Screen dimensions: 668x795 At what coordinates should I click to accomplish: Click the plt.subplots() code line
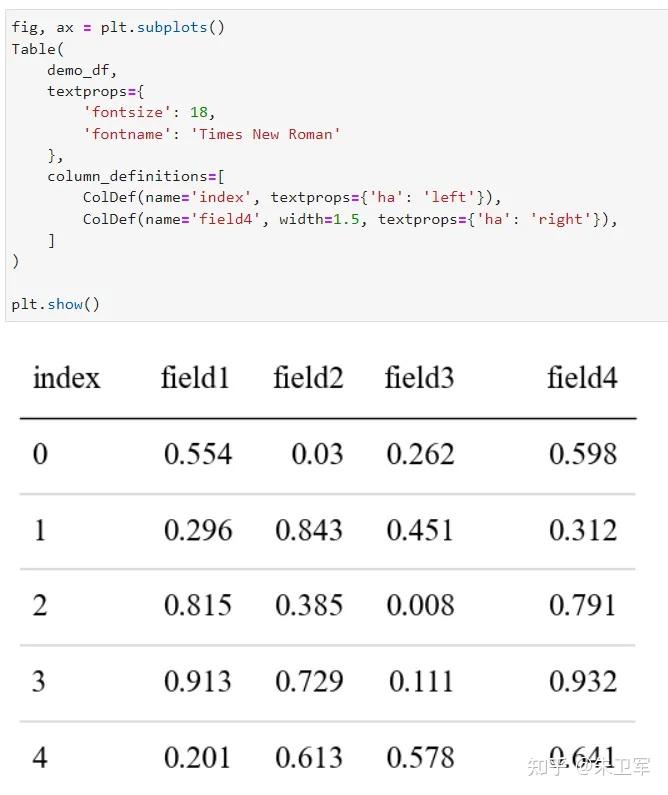(118, 27)
